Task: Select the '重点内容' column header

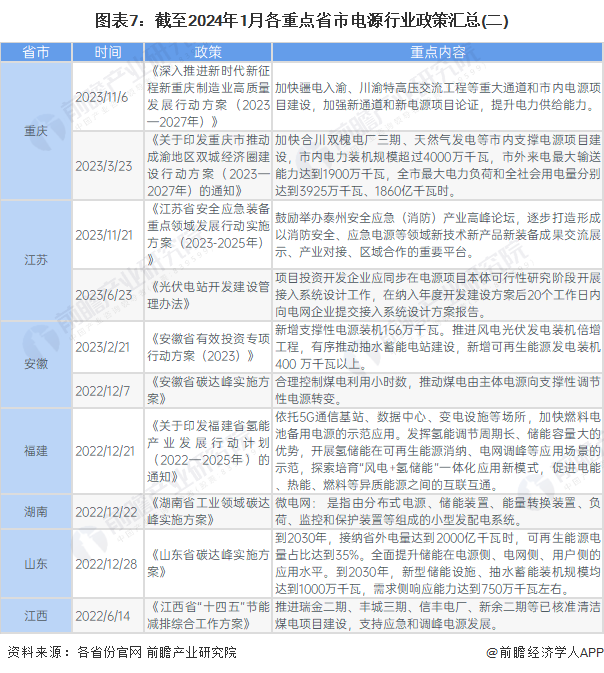Action: click(x=437, y=52)
